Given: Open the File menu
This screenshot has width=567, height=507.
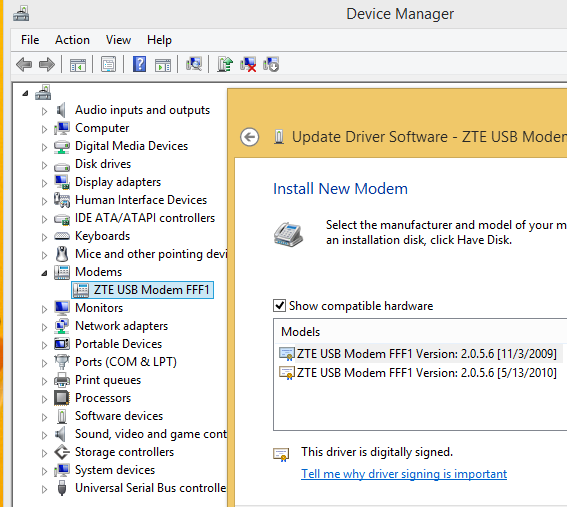Looking at the screenshot, I should pyautogui.click(x=30, y=40).
